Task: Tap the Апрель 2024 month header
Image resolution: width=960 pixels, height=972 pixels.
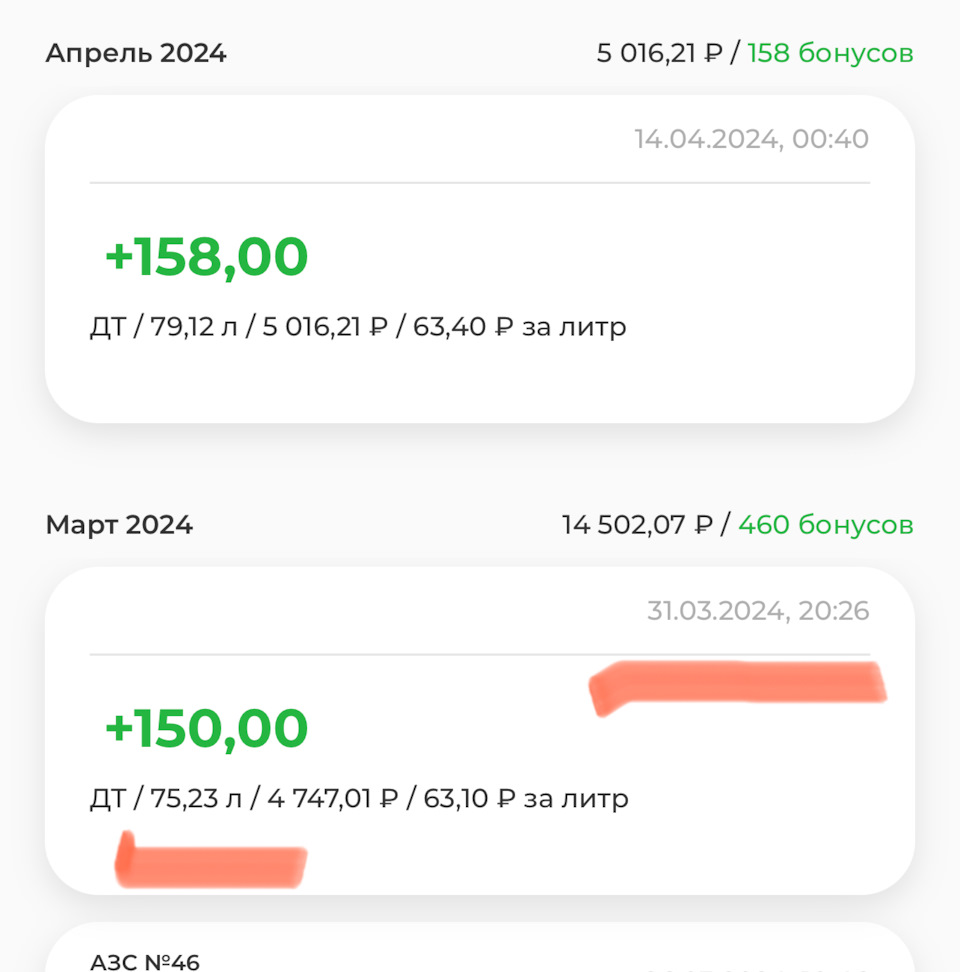Action: tap(136, 53)
